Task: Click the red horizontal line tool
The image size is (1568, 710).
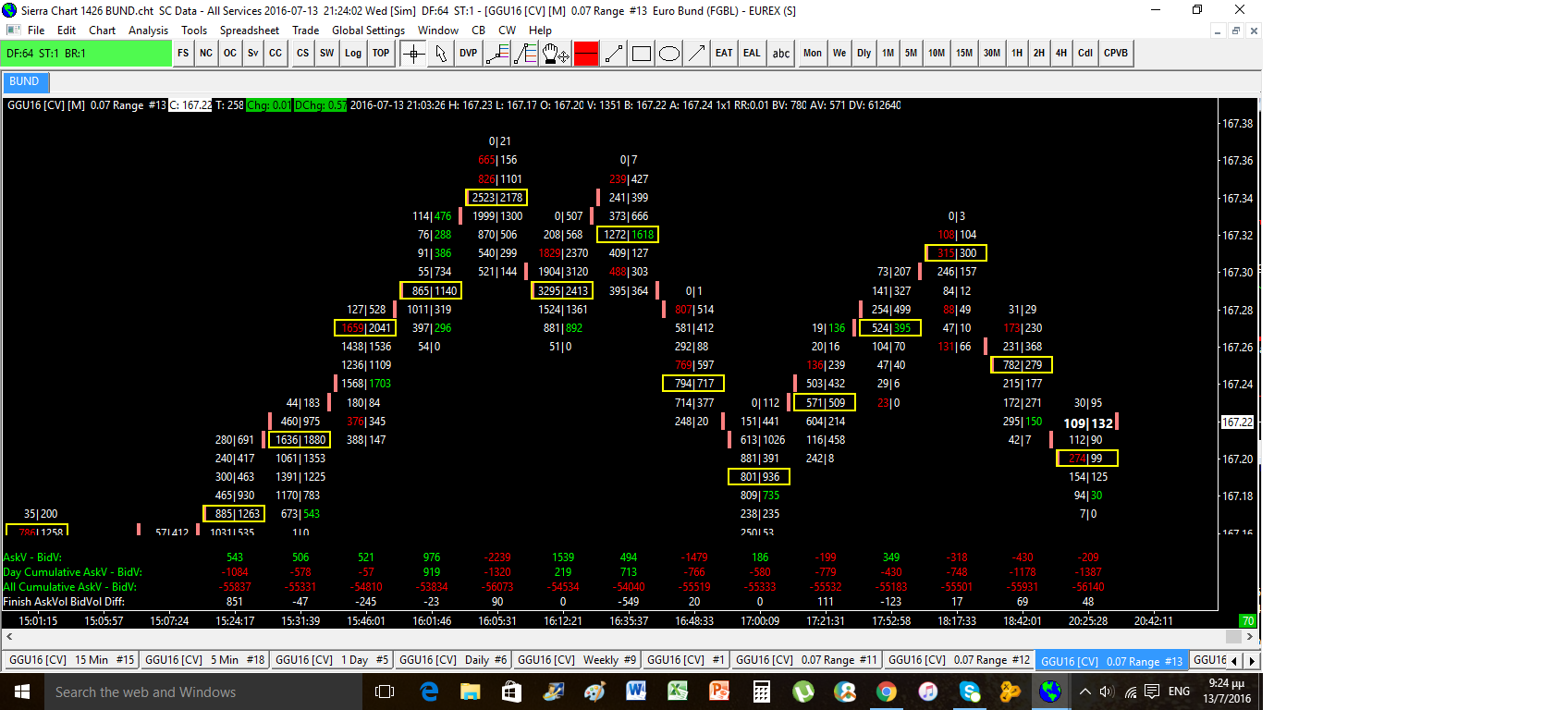Action: [586, 54]
